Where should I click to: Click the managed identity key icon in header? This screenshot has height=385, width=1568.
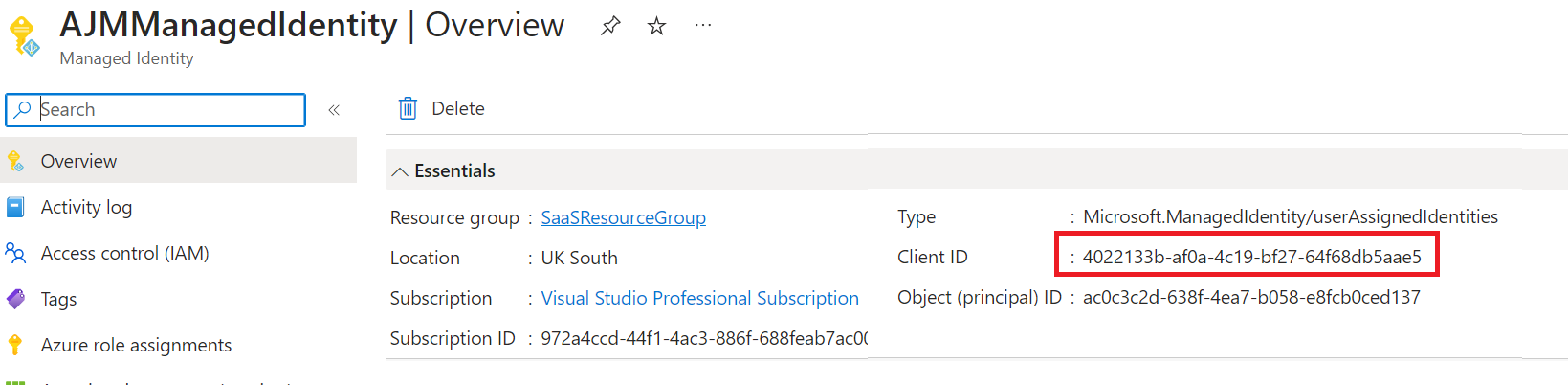tap(24, 35)
